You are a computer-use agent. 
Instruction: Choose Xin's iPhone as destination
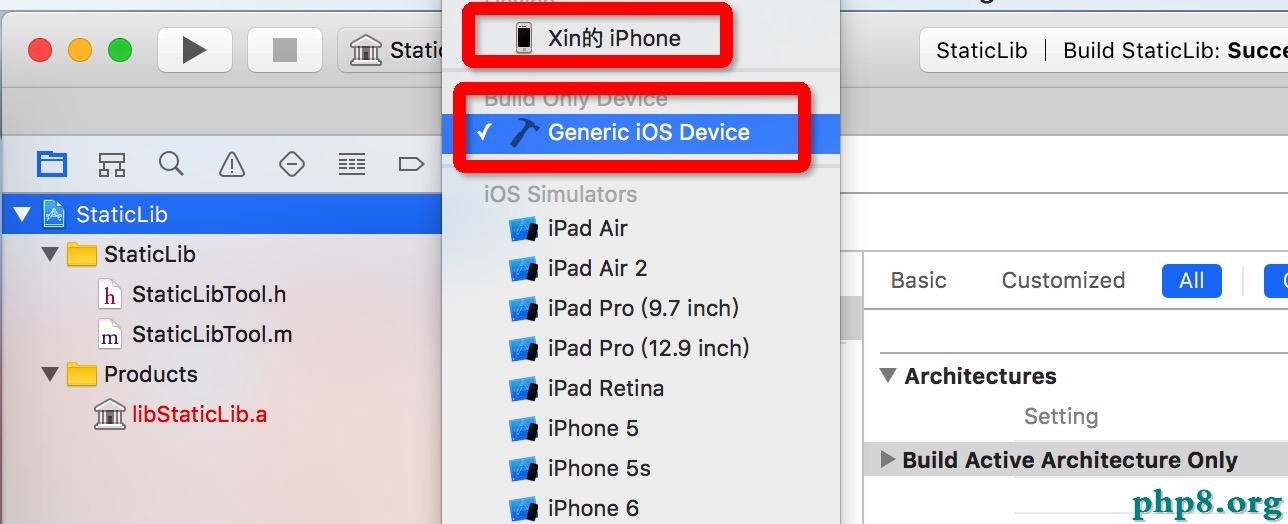(x=613, y=38)
